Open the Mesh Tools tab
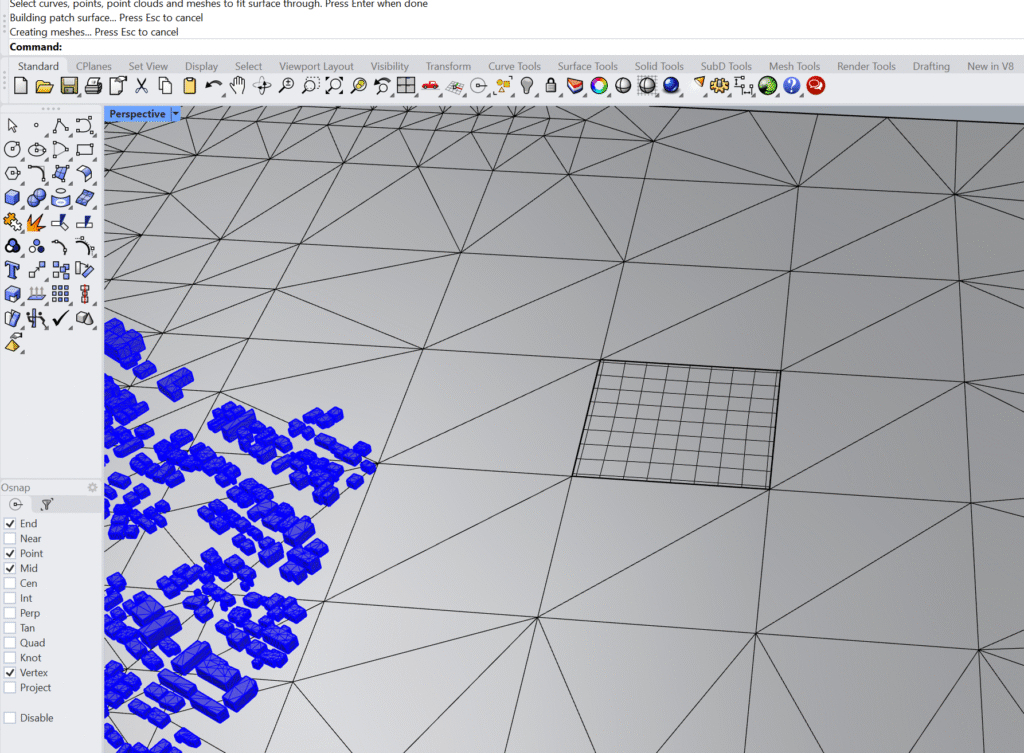This screenshot has width=1024, height=753. [x=795, y=66]
